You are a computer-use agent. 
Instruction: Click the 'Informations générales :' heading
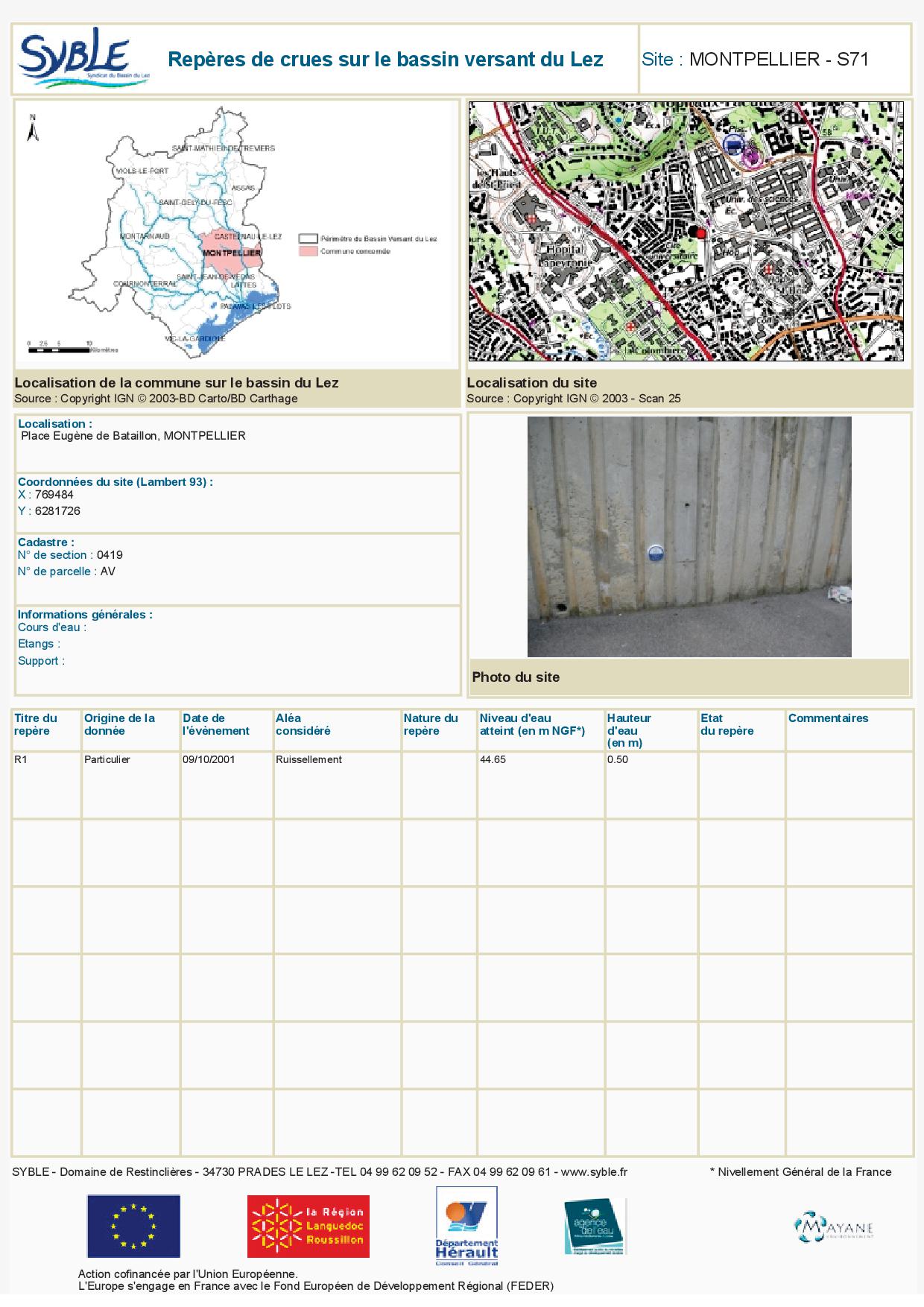[85, 615]
